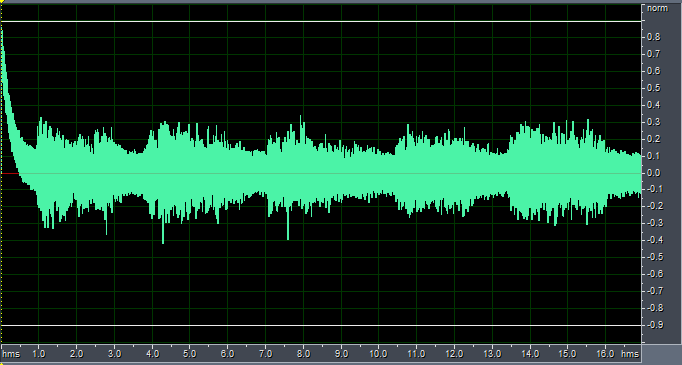The image size is (682, 365).
Task: Click the -0.9 value on amplitude ruler
Action: pos(654,325)
